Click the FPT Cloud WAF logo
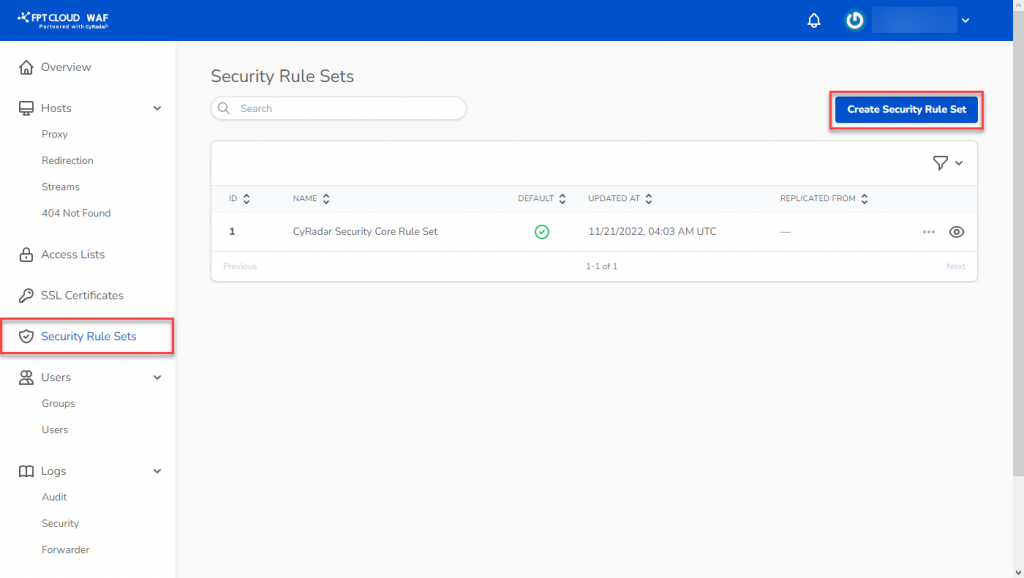The height and width of the screenshot is (578, 1024). coord(63,20)
